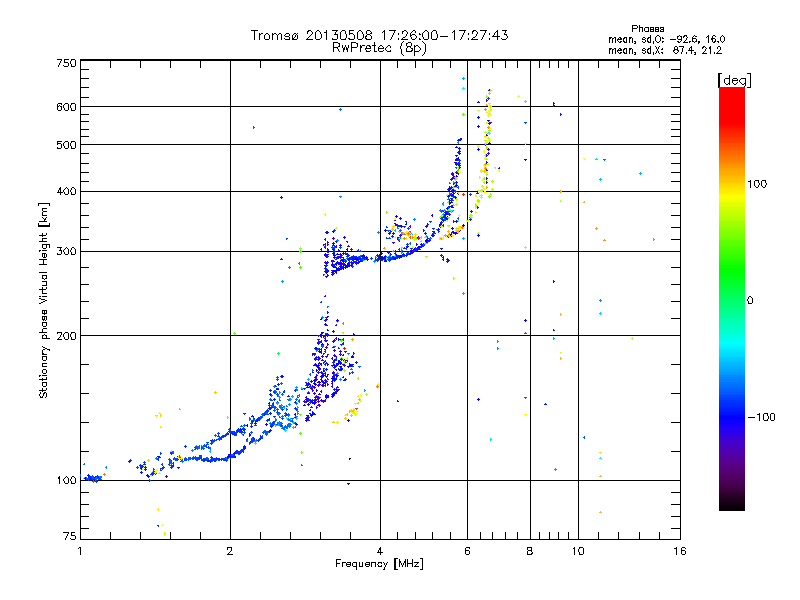Click the x-axis tick label '16'
Viewport: 800px width, 600px height.
coord(680,551)
